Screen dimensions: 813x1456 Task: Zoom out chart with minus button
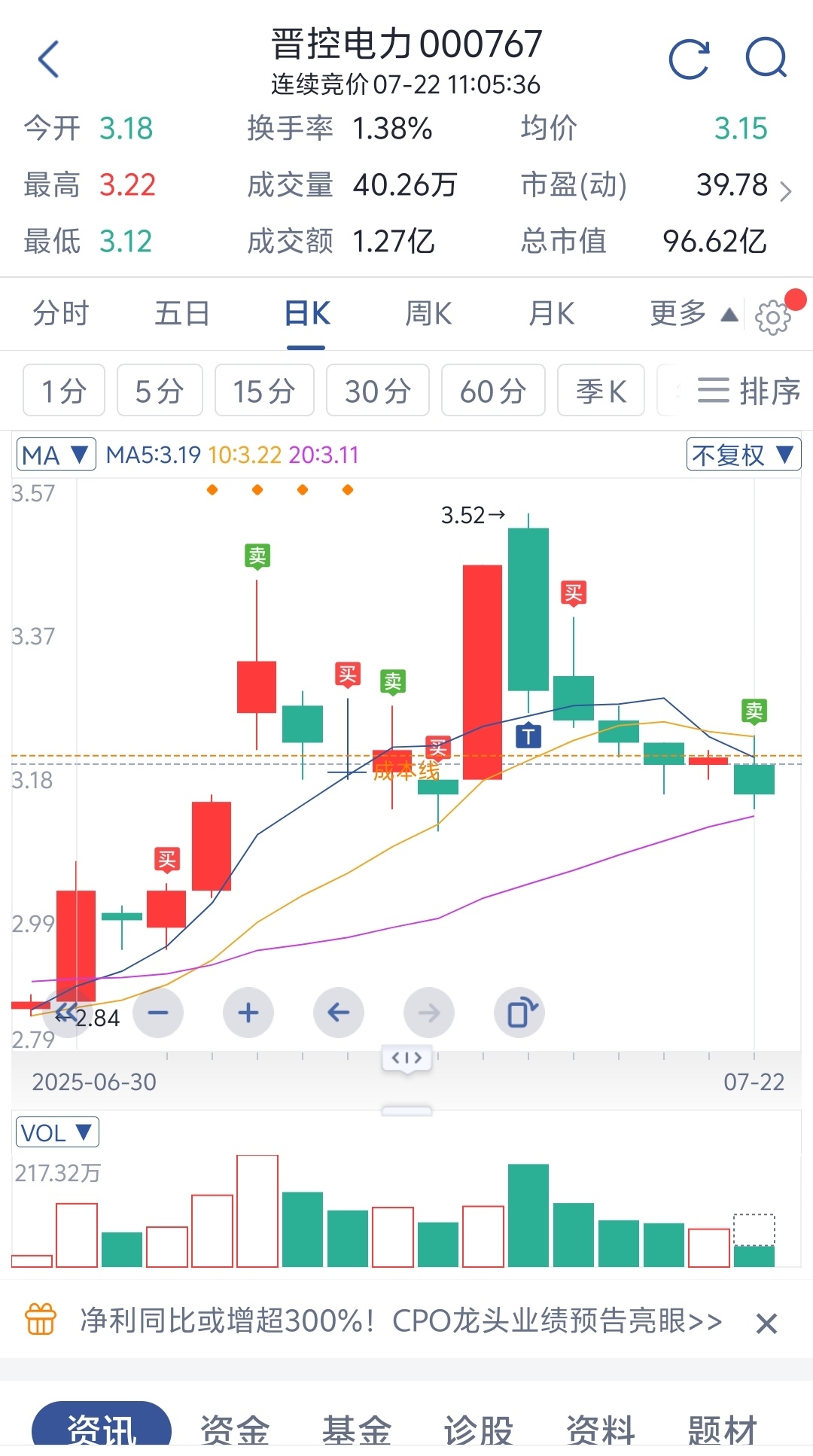click(x=158, y=1013)
